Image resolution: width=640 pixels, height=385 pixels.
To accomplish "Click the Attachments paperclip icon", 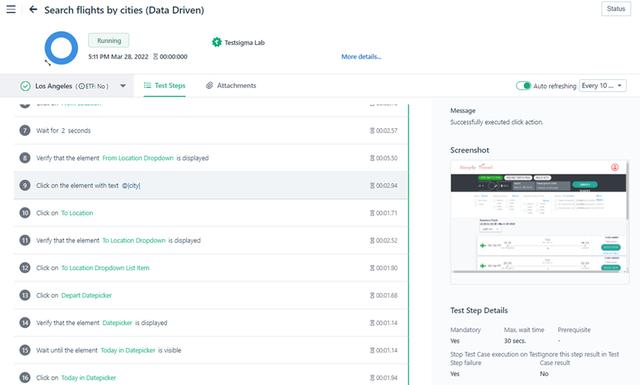I will coord(209,85).
